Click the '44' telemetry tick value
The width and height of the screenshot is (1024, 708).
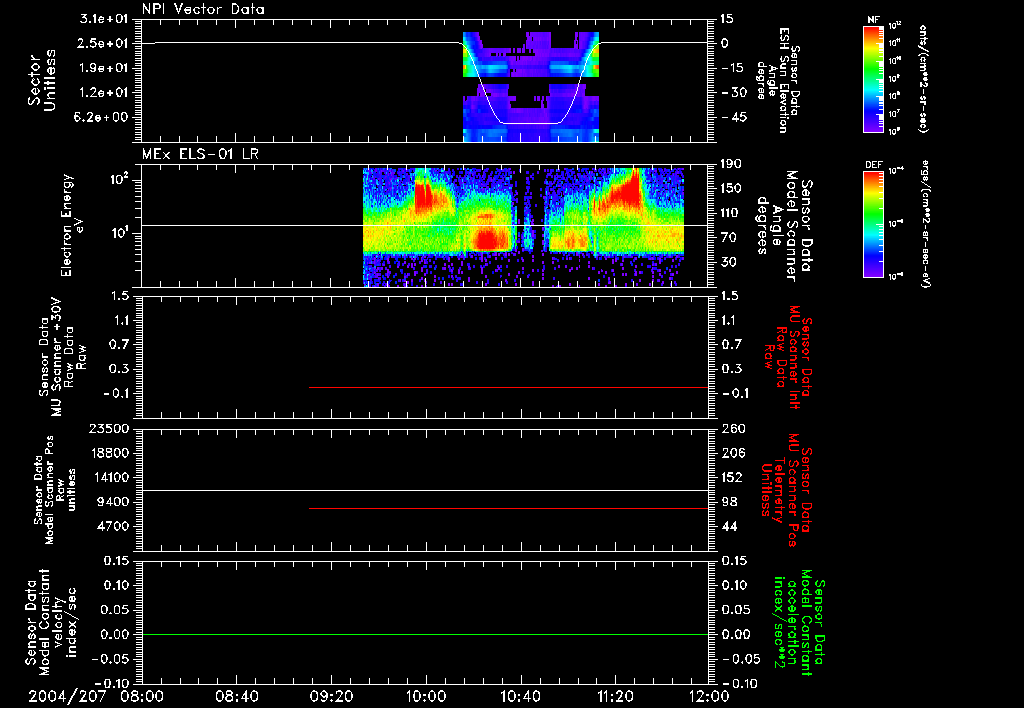(x=729, y=526)
